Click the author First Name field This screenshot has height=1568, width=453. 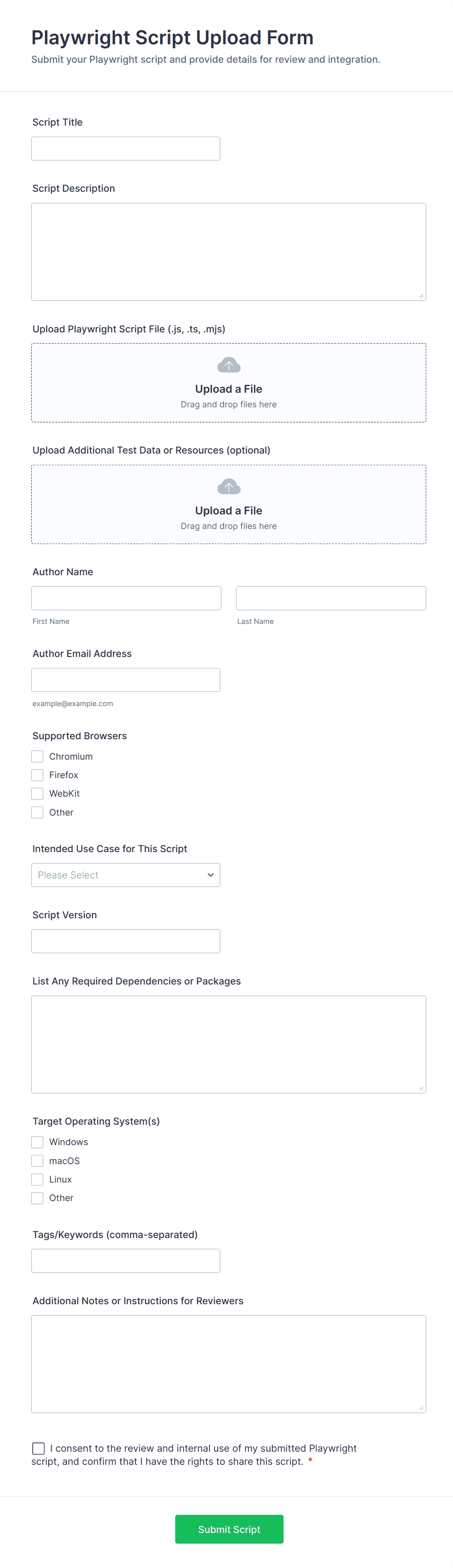click(x=126, y=599)
